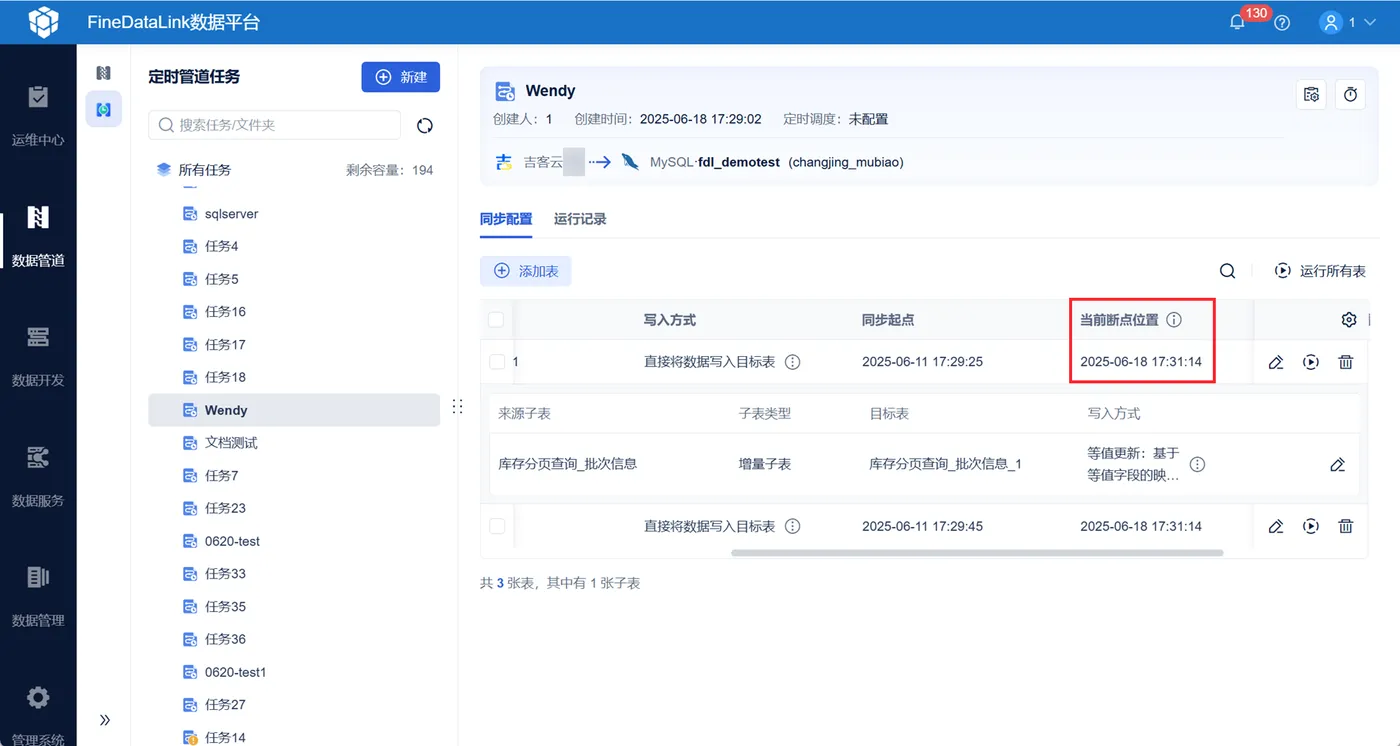Collapse the 所有任务 tree root
Viewport: 1400px width, 746px height.
point(164,170)
